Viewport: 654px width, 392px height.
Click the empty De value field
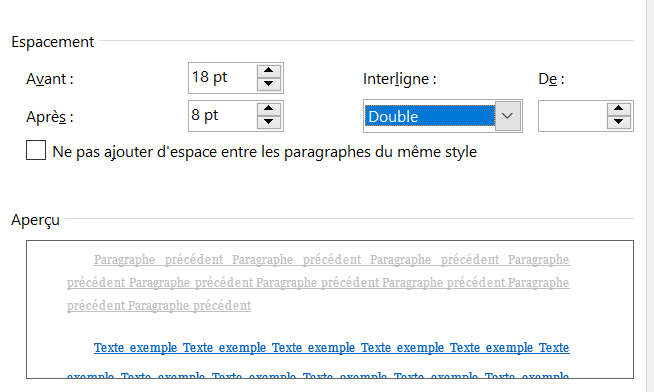coord(572,116)
